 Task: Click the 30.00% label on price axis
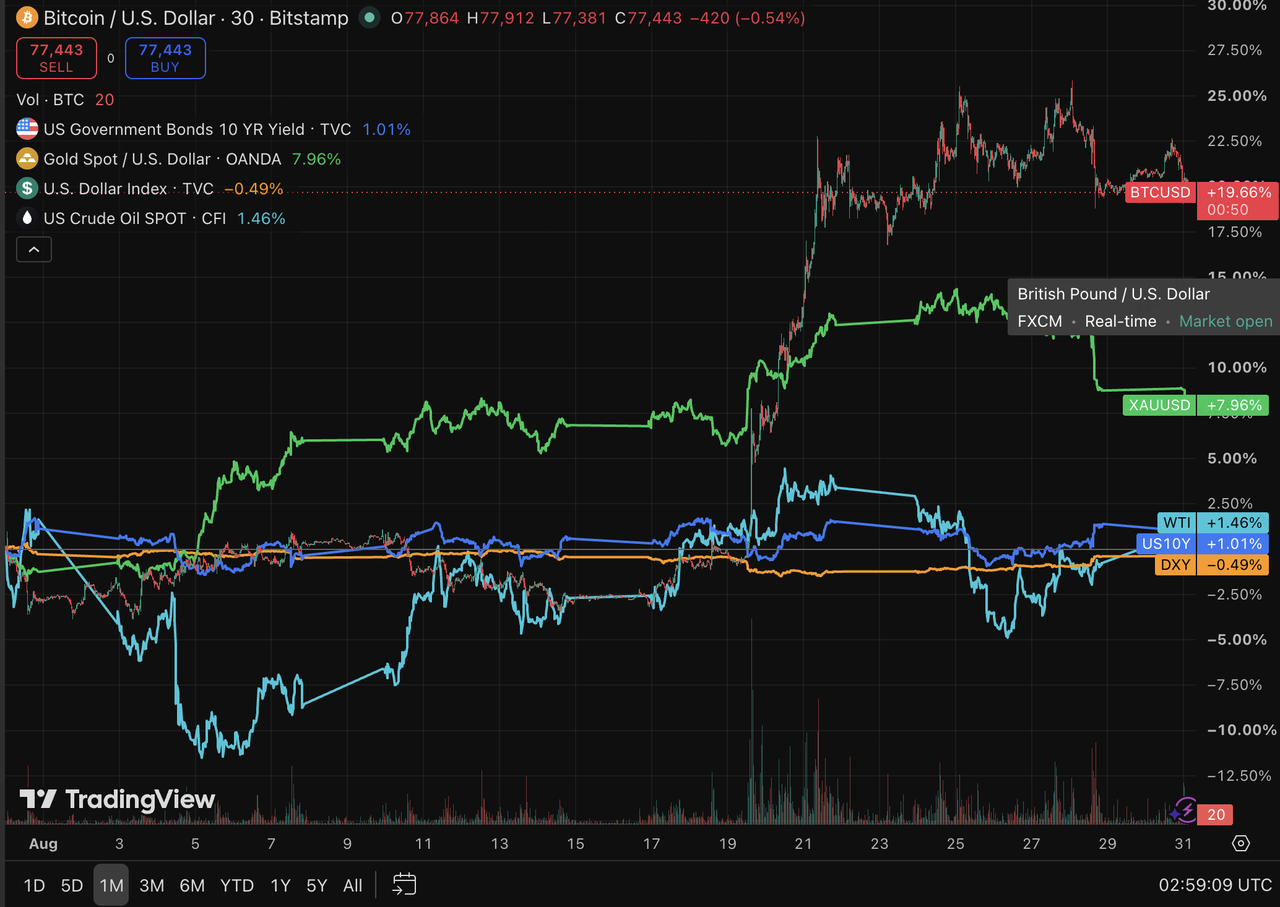point(1237,5)
